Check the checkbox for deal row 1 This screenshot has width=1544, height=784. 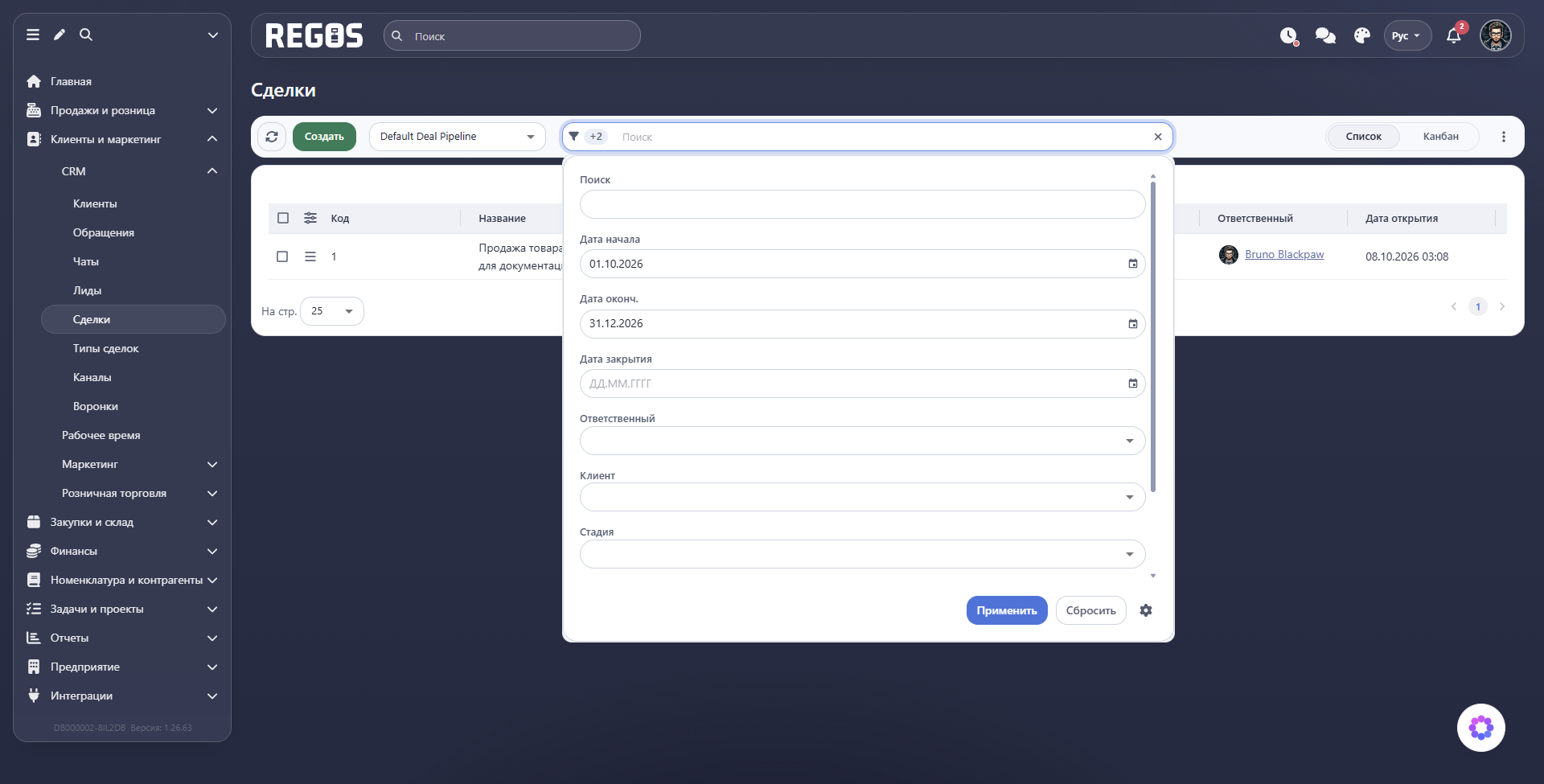282,257
